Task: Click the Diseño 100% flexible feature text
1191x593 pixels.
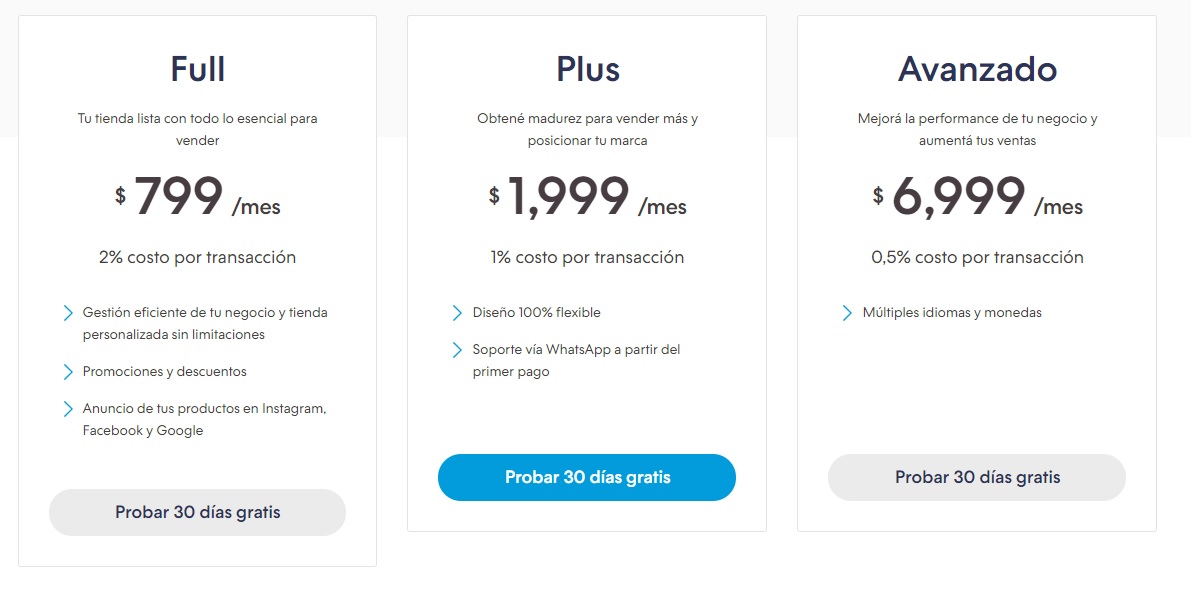Action: point(536,313)
